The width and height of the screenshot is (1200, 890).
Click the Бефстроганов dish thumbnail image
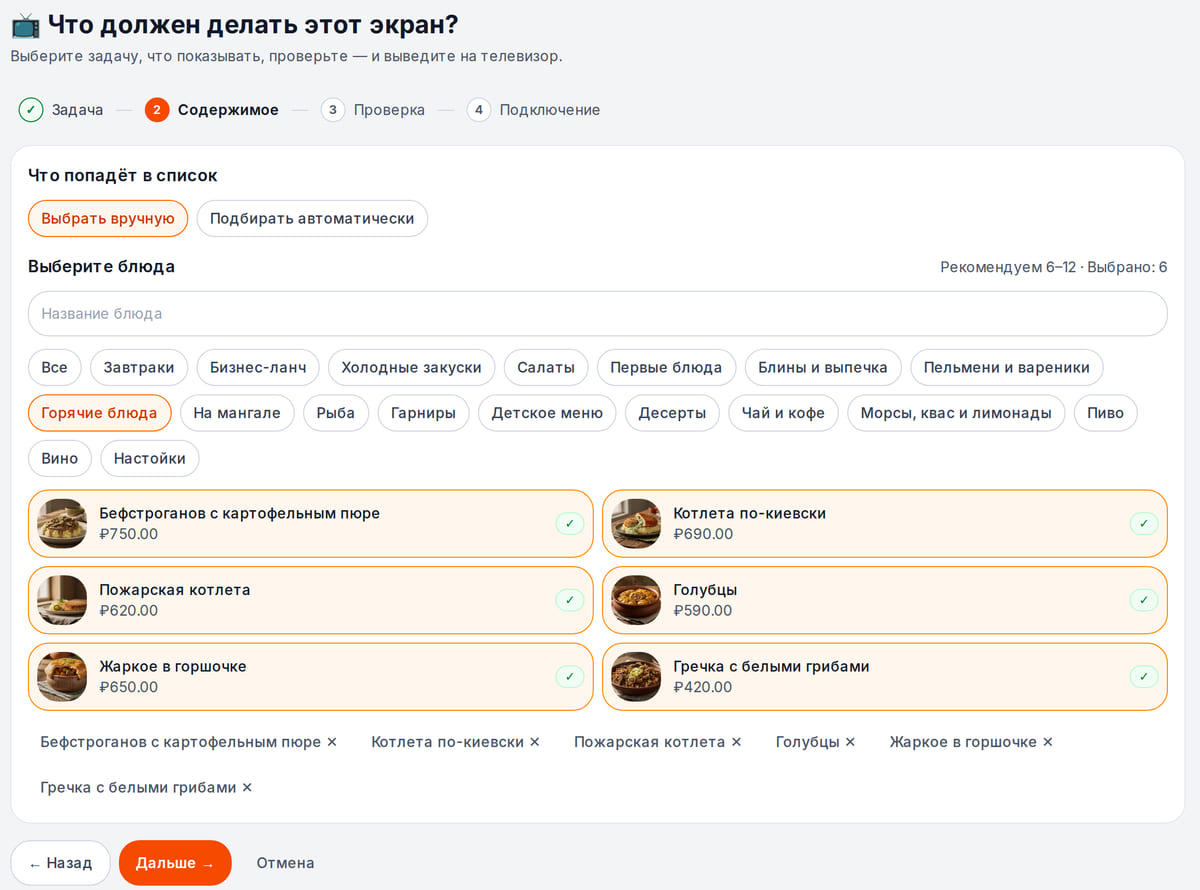pos(62,523)
